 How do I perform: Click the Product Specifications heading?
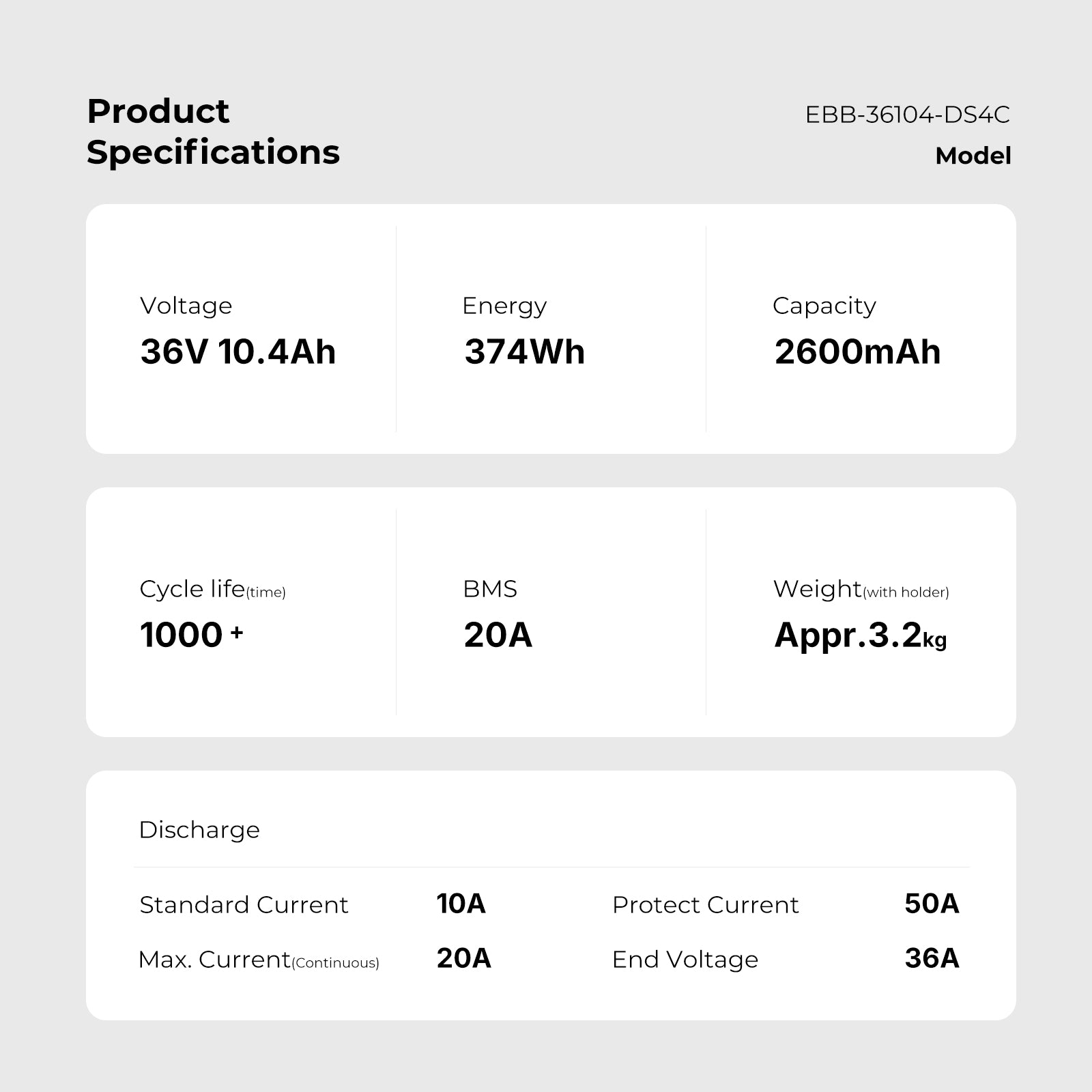click(213, 132)
